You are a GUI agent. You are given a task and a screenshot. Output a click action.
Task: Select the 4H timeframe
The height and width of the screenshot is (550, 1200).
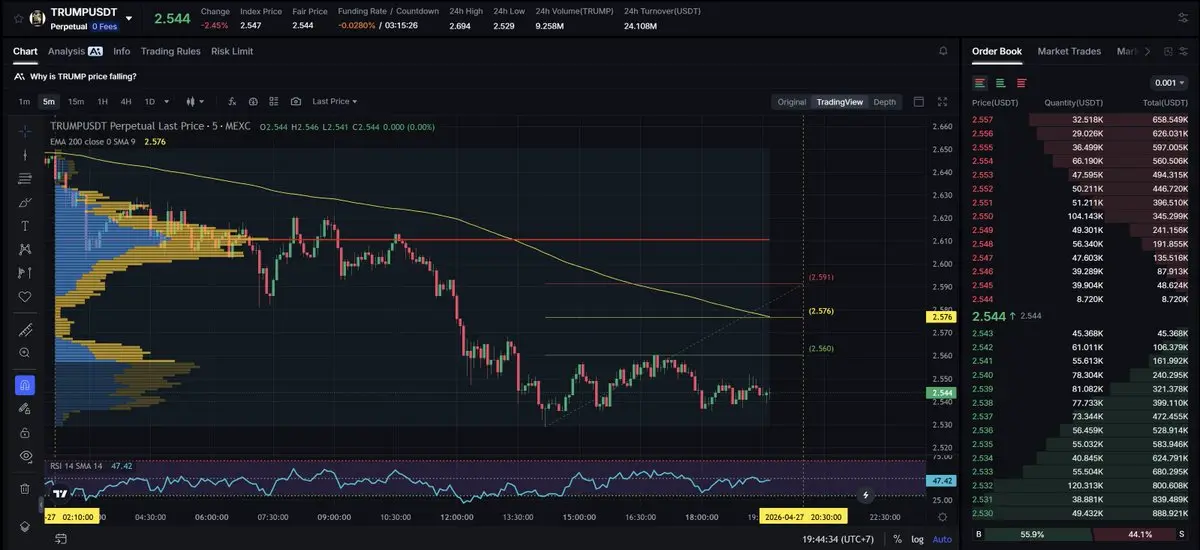point(126,101)
